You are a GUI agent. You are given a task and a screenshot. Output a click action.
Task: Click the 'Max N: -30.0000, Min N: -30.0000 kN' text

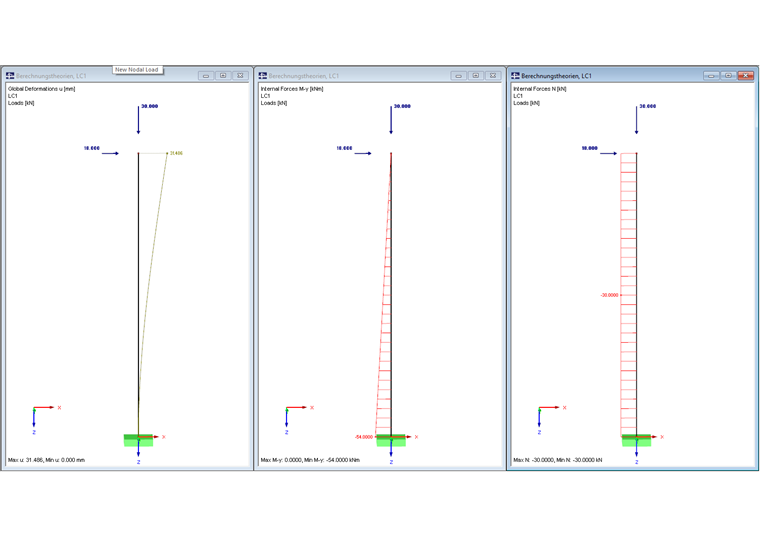tap(558, 460)
